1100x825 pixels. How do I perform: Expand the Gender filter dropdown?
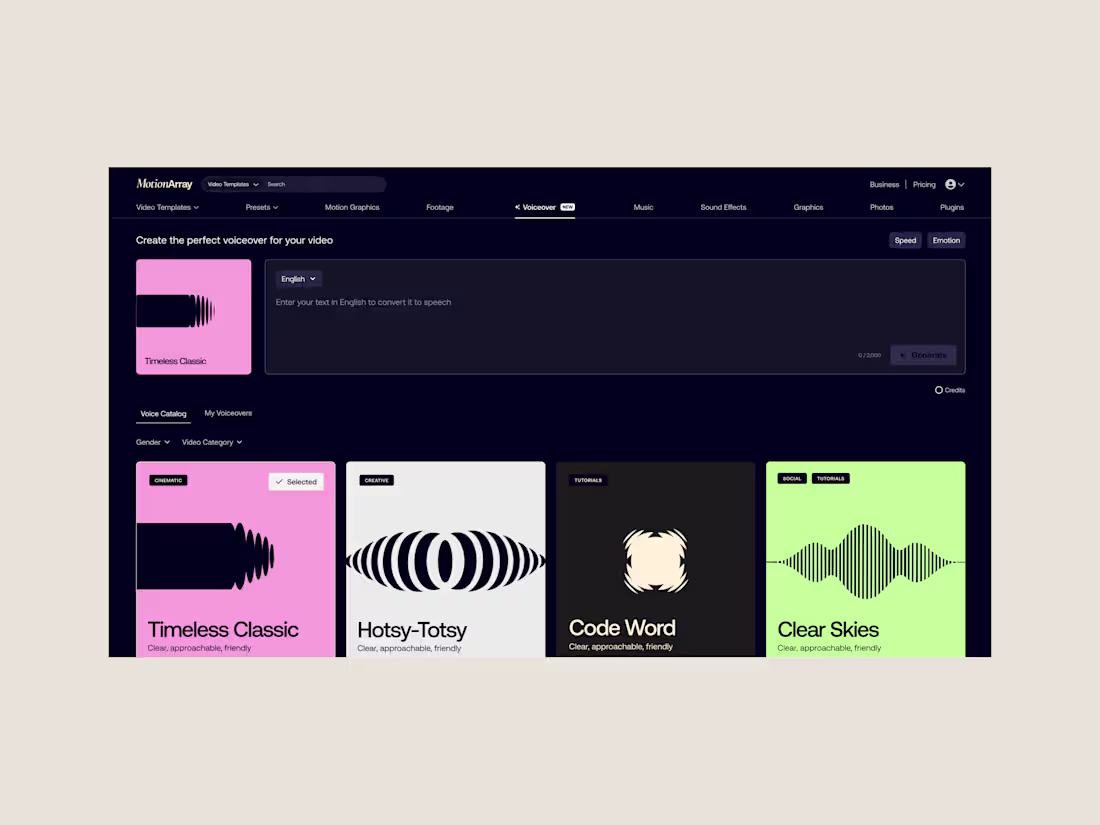click(152, 441)
